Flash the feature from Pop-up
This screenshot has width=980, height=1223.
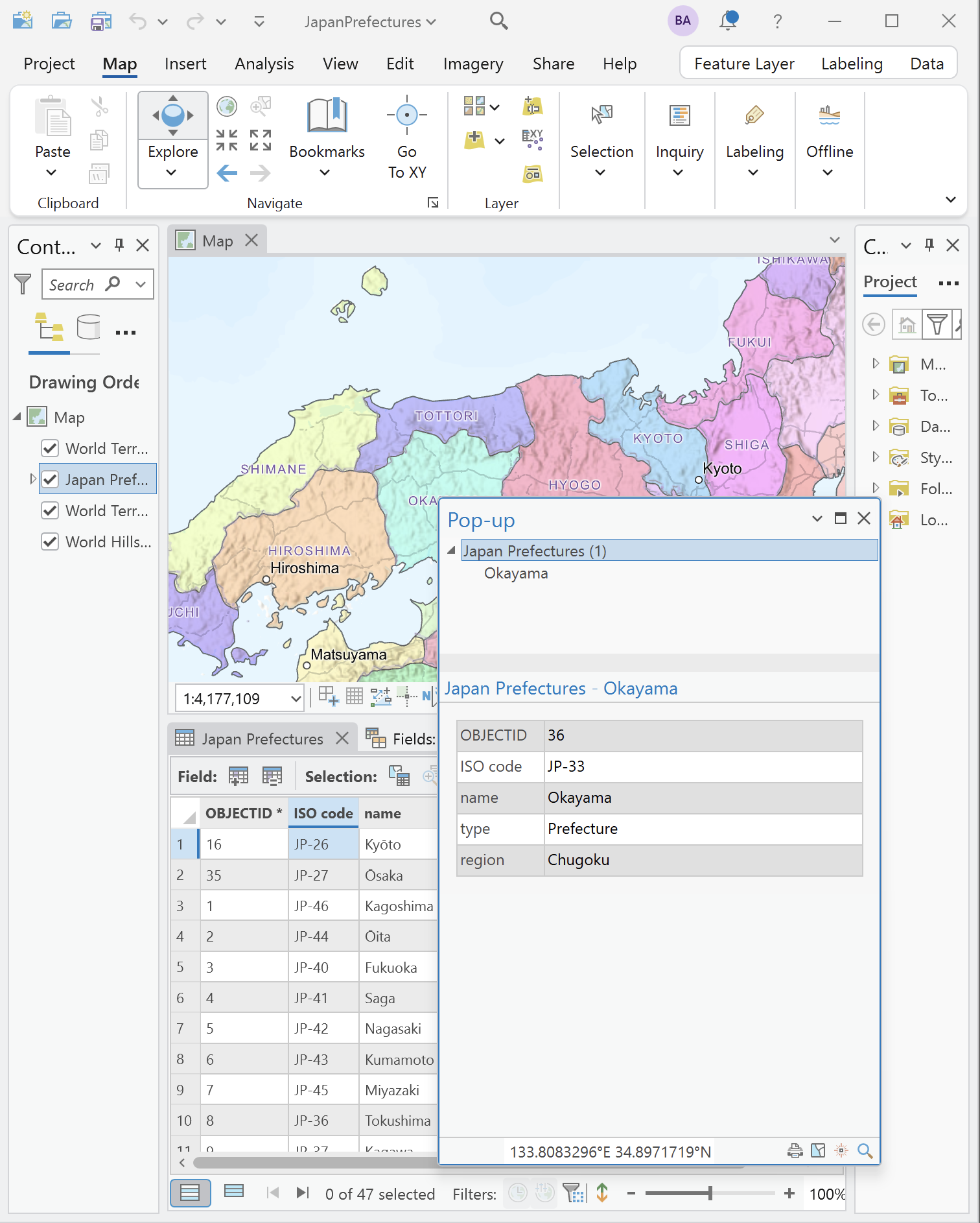pos(841,1150)
